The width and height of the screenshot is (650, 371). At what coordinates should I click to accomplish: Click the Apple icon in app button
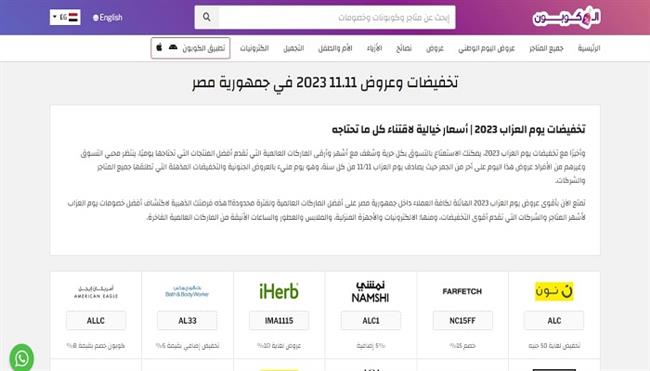[159, 48]
